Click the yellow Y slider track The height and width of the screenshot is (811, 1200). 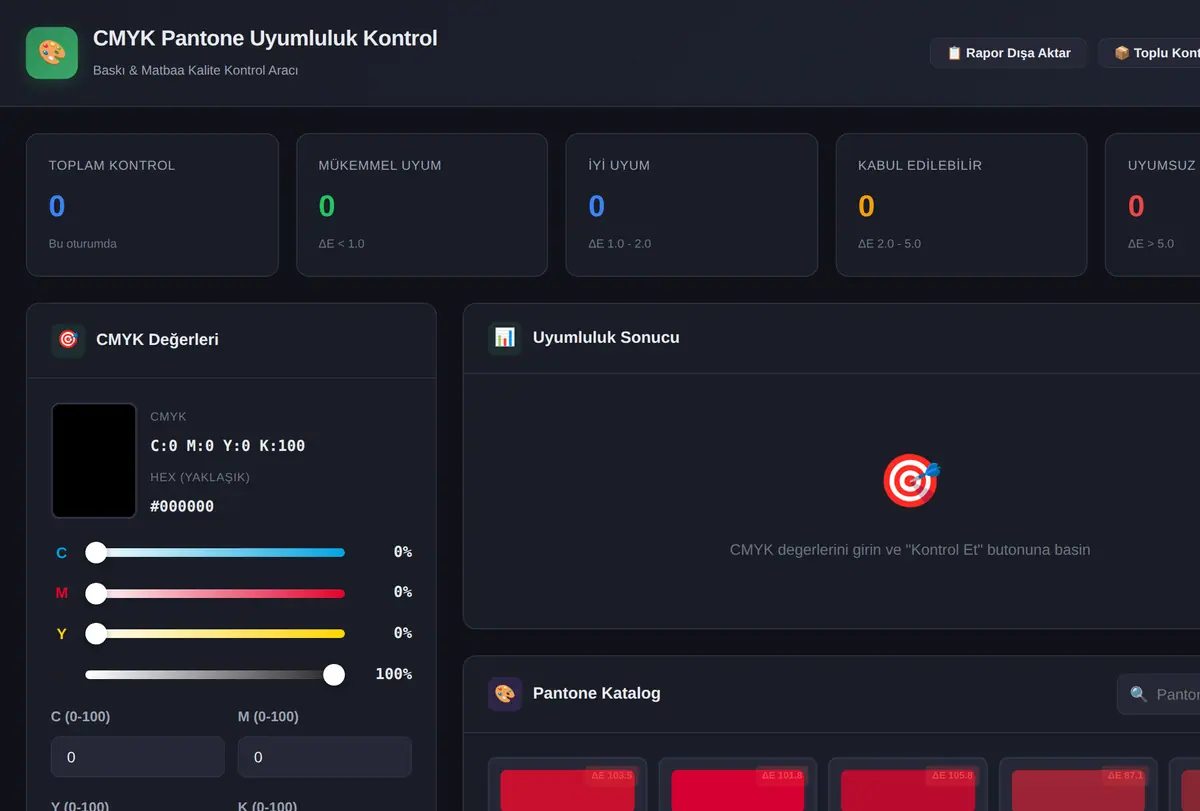[x=215, y=633]
